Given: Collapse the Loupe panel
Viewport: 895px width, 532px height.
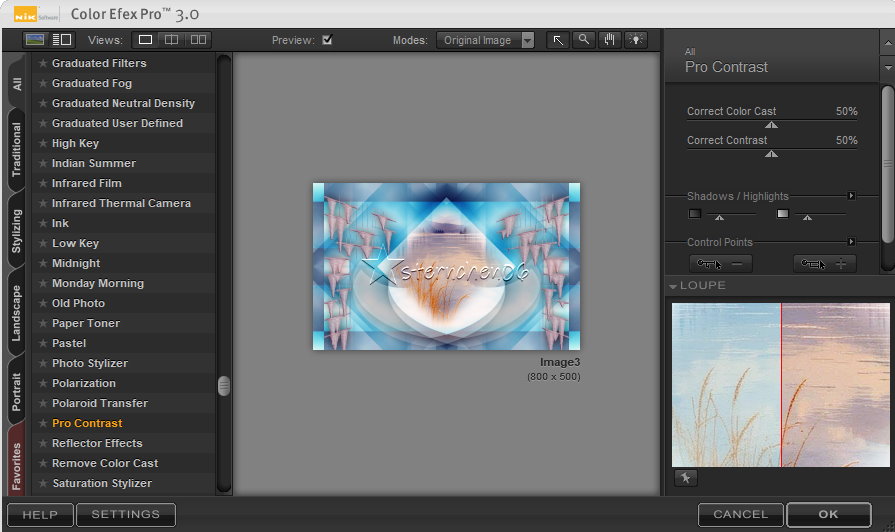Looking at the screenshot, I should (x=673, y=286).
